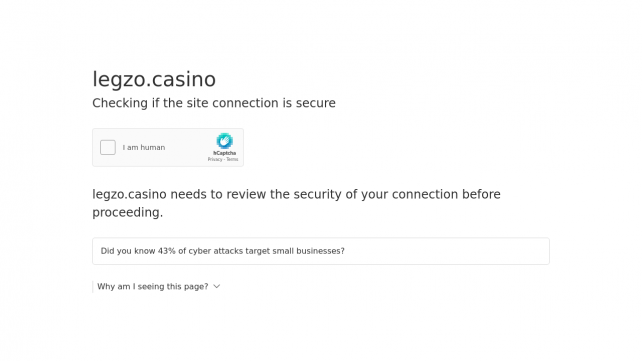Click the "43%" figure in the fact box
Screen dimensions: 642x361
pos(167,251)
